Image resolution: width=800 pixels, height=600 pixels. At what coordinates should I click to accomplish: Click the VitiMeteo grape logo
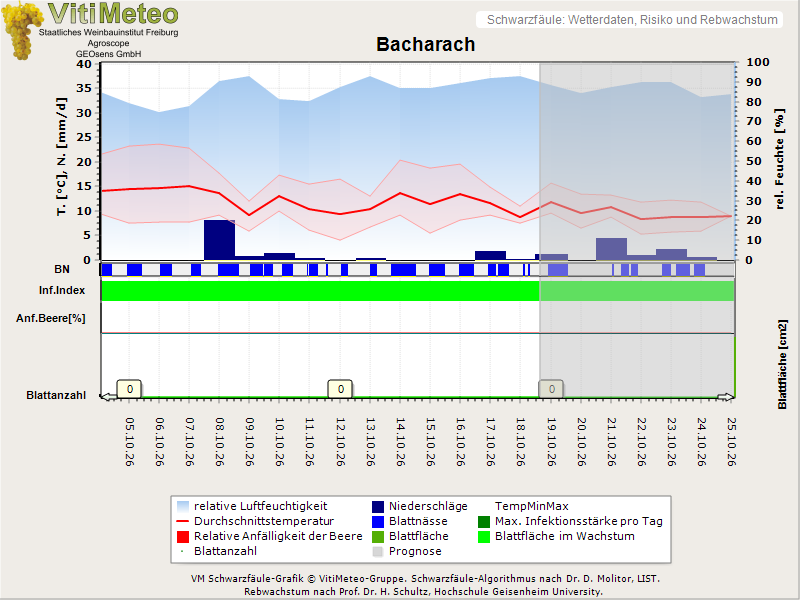coord(21,30)
